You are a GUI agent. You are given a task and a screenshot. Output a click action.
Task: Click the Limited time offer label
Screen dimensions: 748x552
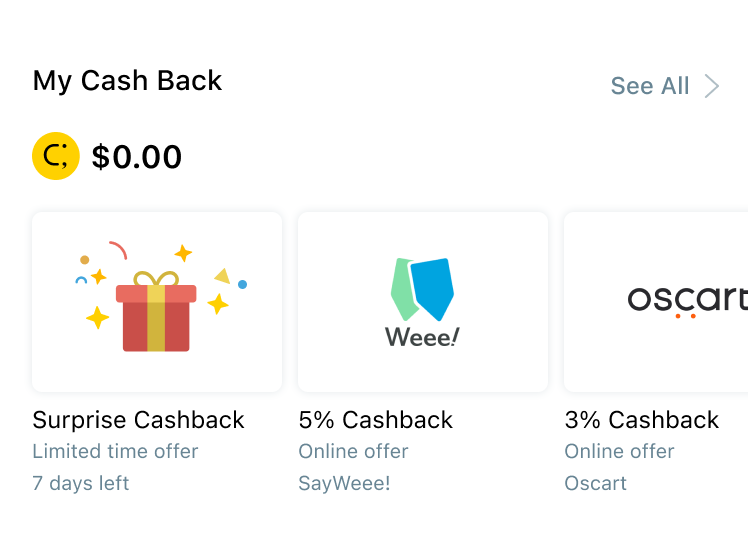(x=115, y=451)
